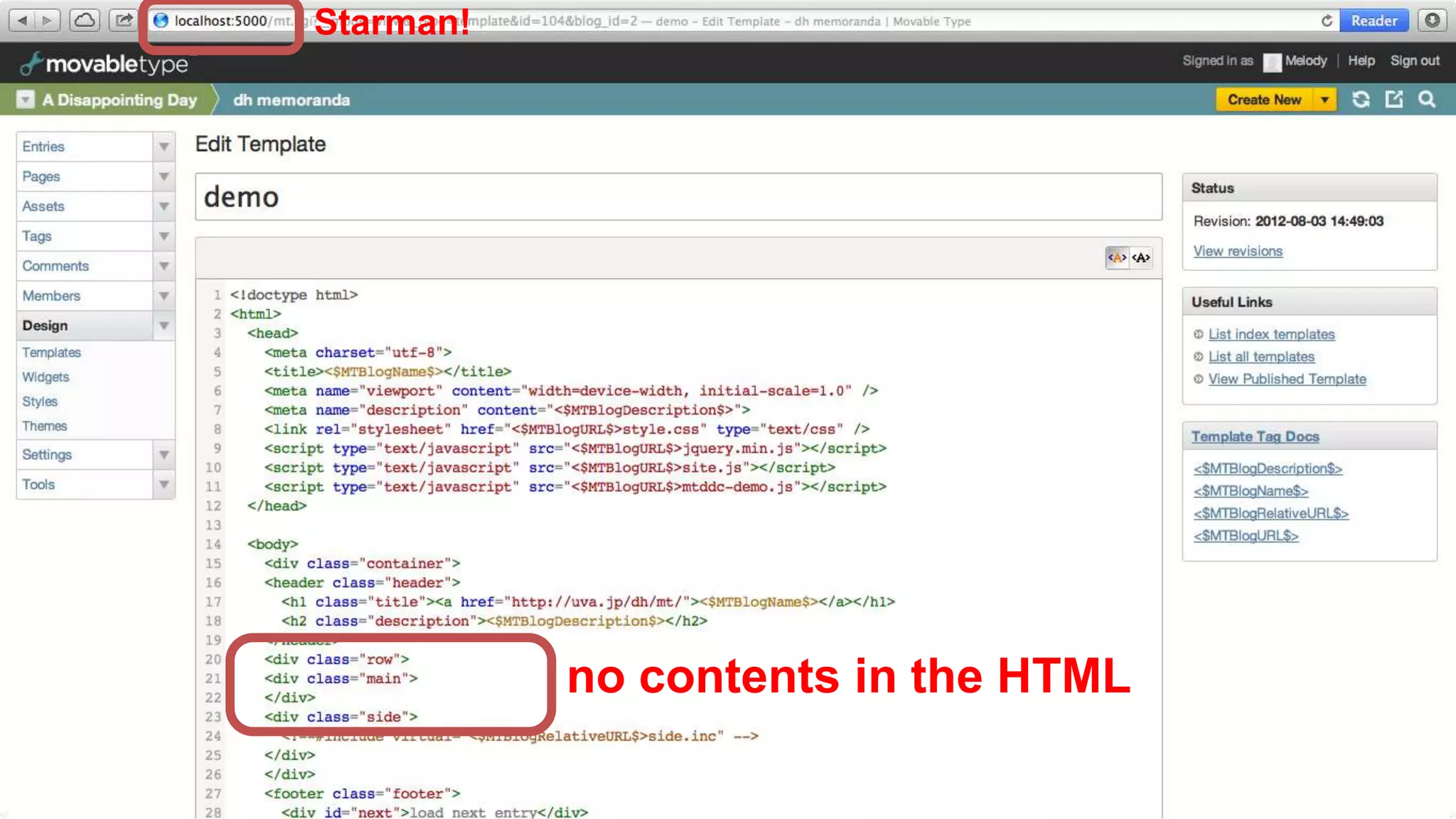This screenshot has height=819, width=1456.
Task: Click the Reader button in address bar
Action: coord(1374,21)
